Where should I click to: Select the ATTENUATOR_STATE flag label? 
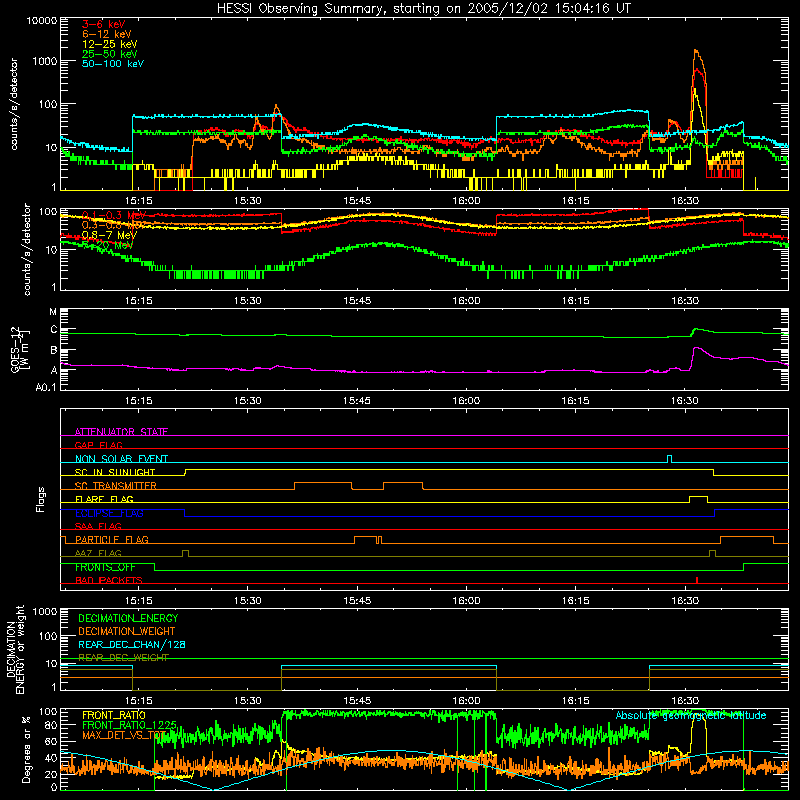tap(121, 432)
